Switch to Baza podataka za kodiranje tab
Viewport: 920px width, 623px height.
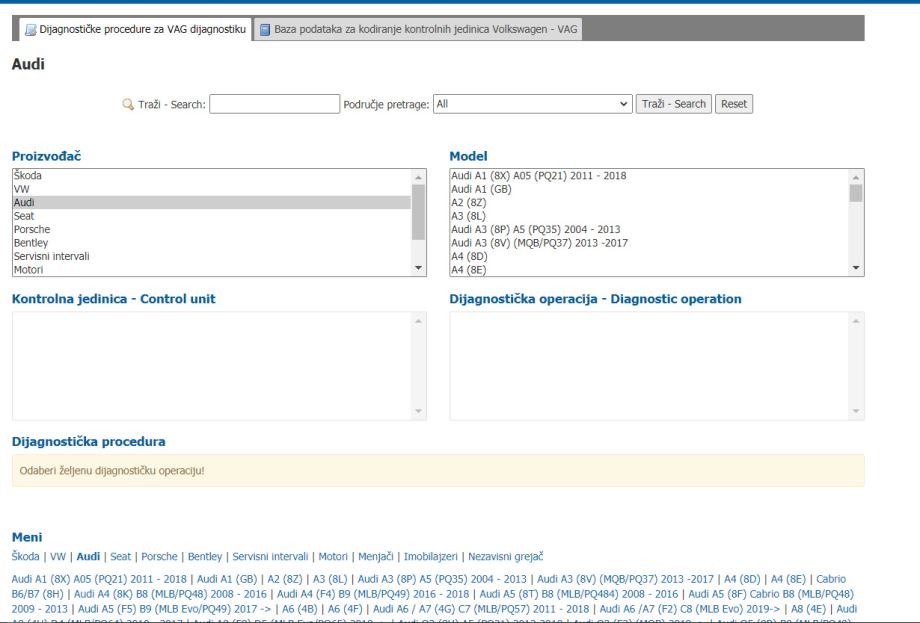pos(418,29)
